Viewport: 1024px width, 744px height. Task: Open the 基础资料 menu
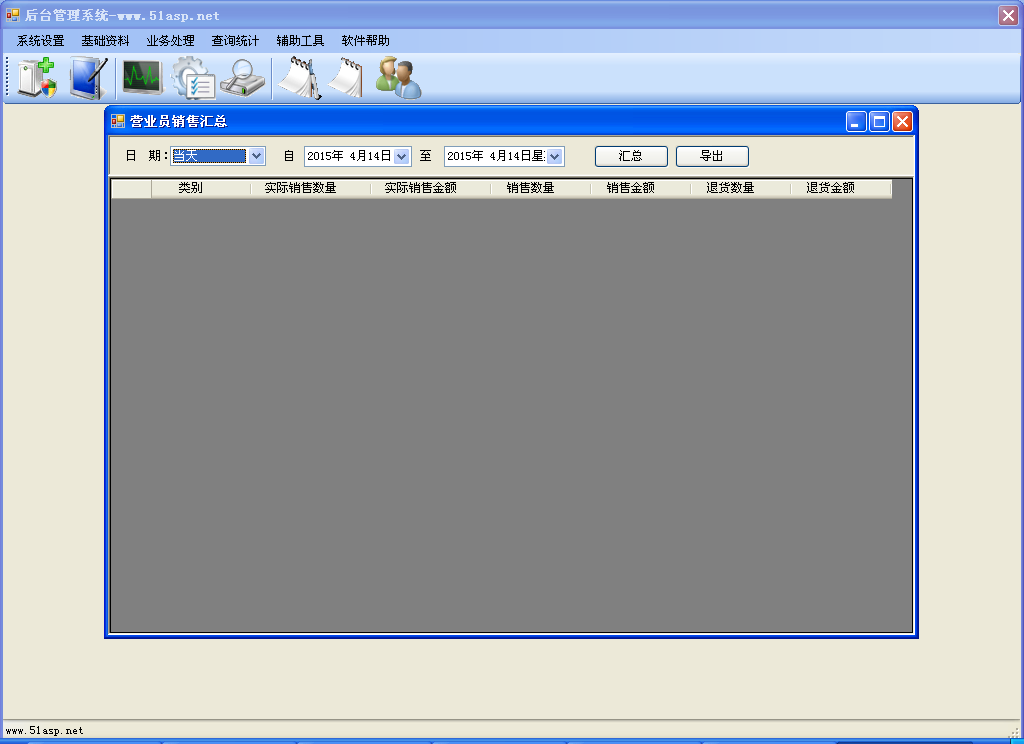[105, 41]
